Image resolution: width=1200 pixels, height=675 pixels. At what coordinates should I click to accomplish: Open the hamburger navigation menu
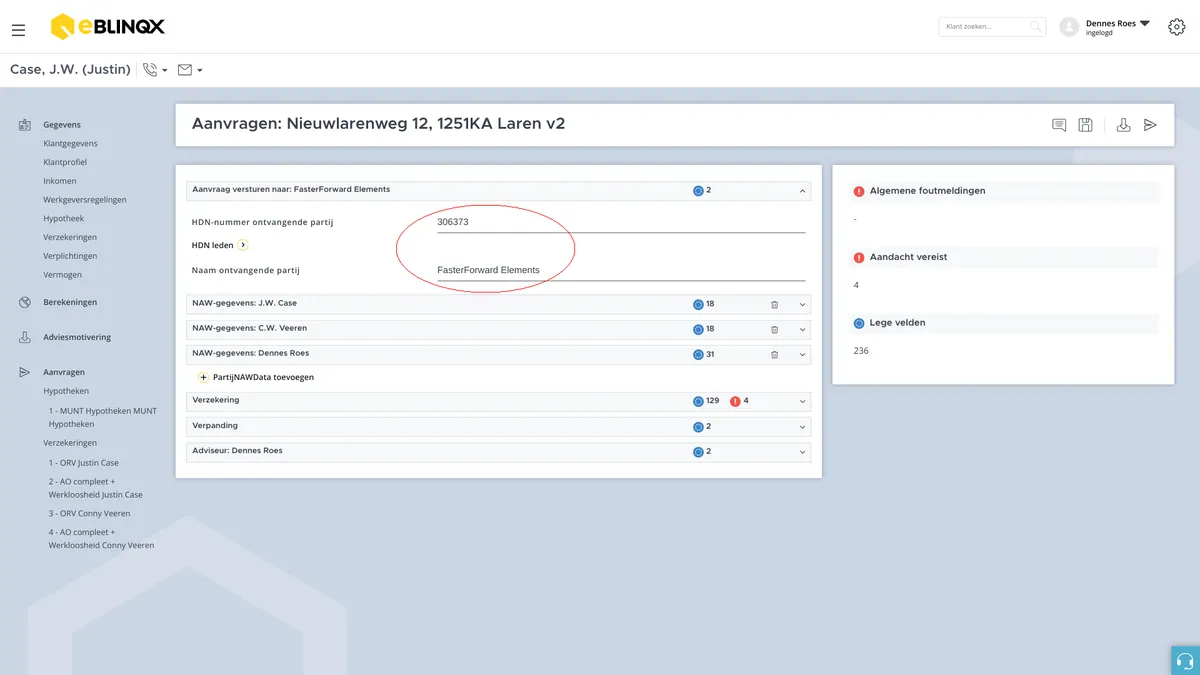coord(18,30)
